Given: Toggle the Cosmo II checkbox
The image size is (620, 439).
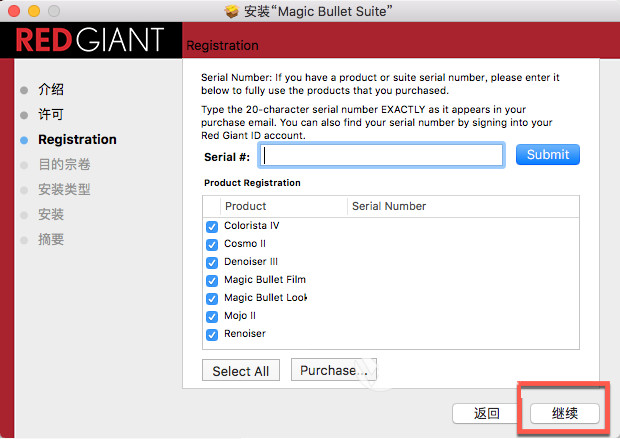Looking at the screenshot, I should (212, 244).
